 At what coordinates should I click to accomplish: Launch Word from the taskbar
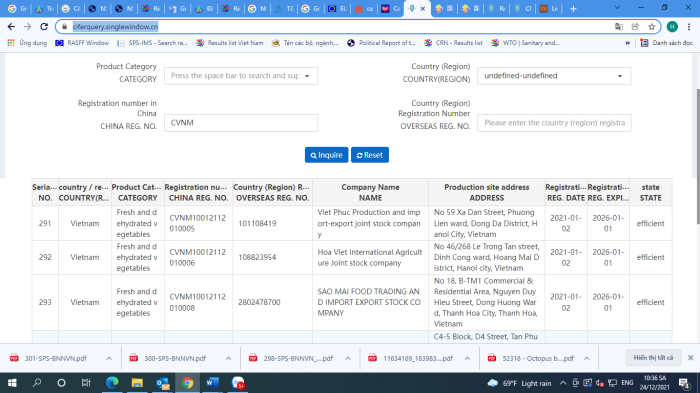point(212,383)
